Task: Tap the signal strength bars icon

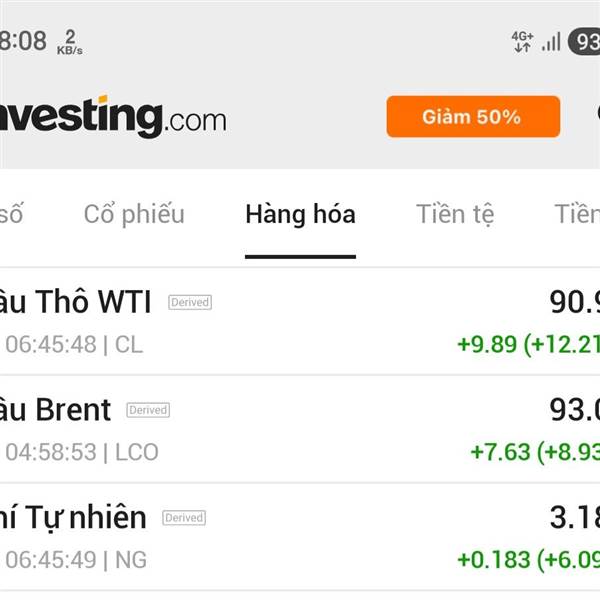Action: pos(551,41)
